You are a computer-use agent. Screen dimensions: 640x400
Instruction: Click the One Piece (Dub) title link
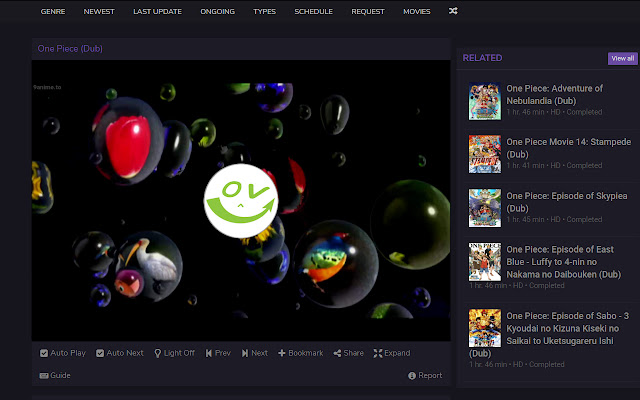(70, 48)
